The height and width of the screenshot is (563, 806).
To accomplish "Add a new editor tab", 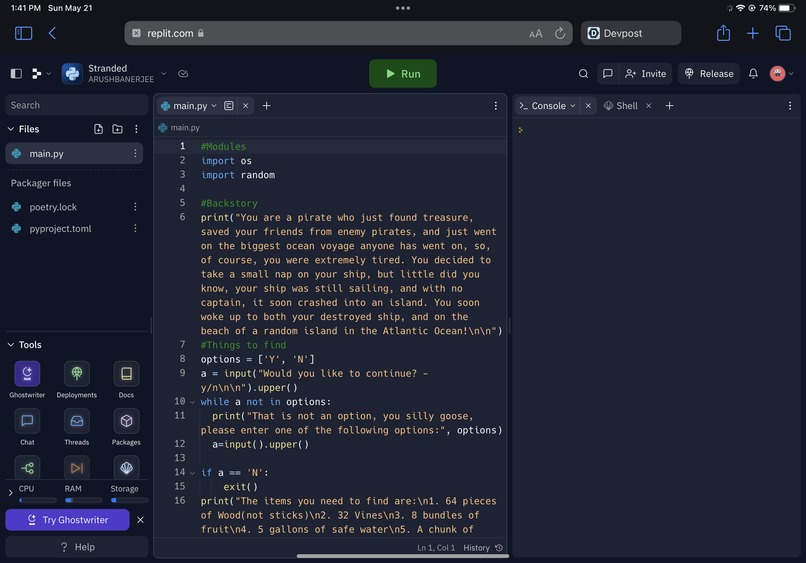I will (266, 105).
